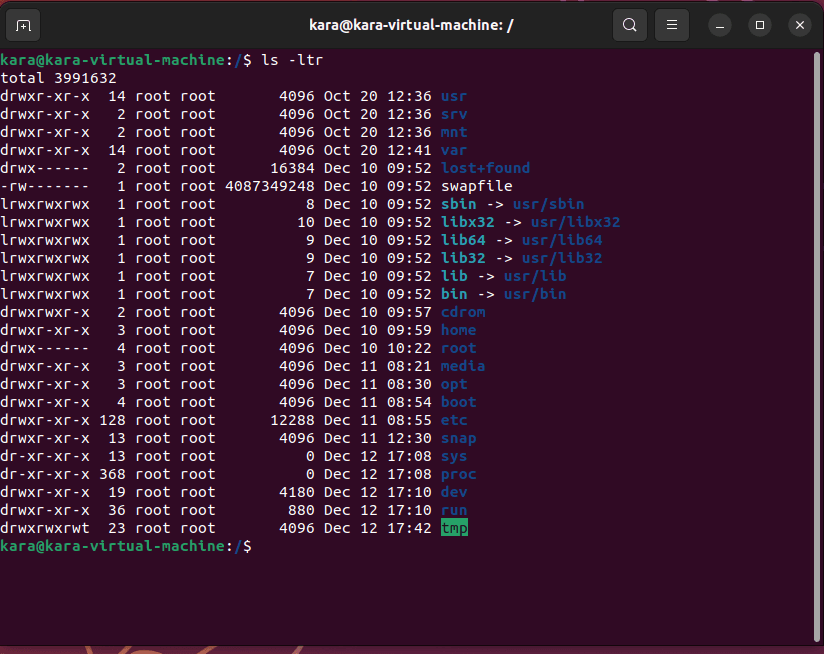This screenshot has height=654, width=824.
Task: Click the highlighted tmp directory name
Action: tap(454, 528)
